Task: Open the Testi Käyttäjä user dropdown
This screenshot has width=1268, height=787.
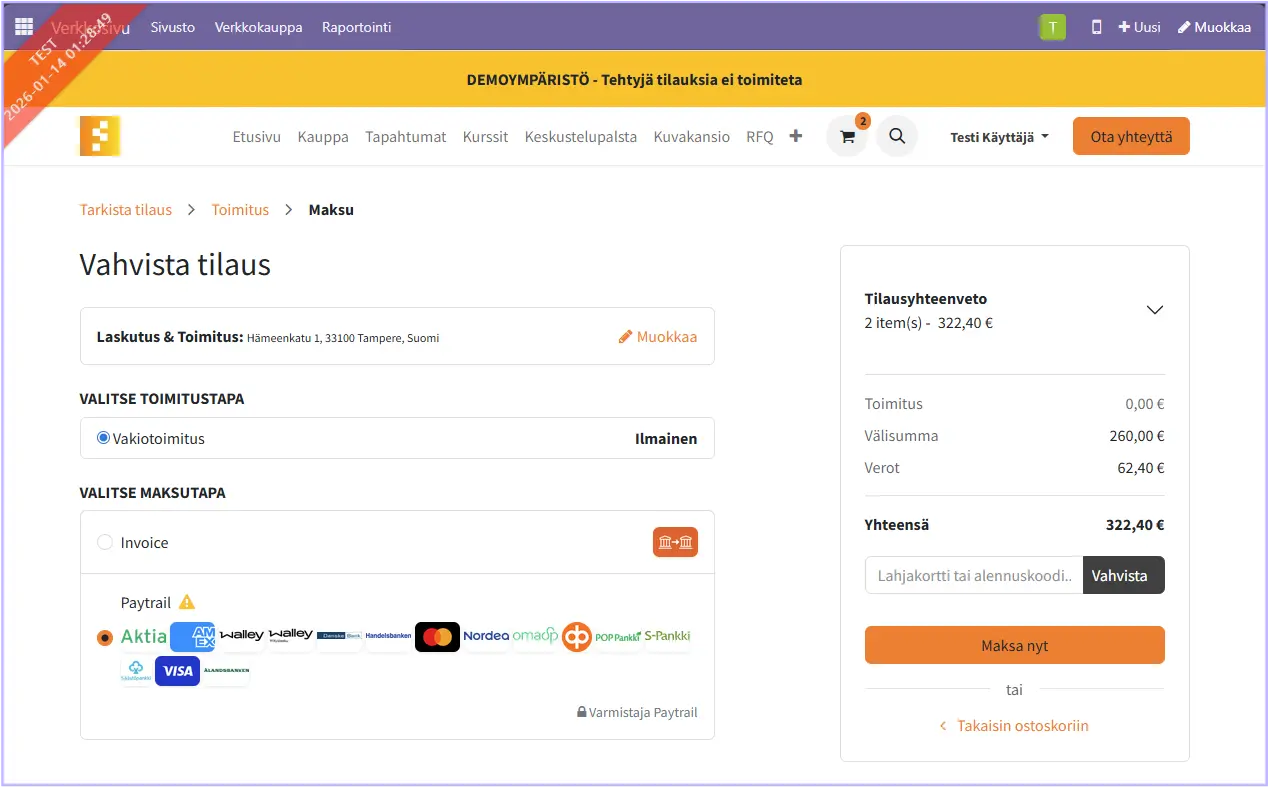Action: 999,137
